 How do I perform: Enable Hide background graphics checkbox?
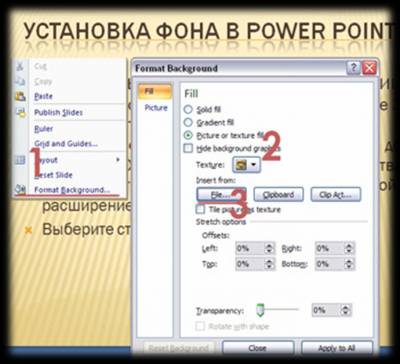(188, 148)
